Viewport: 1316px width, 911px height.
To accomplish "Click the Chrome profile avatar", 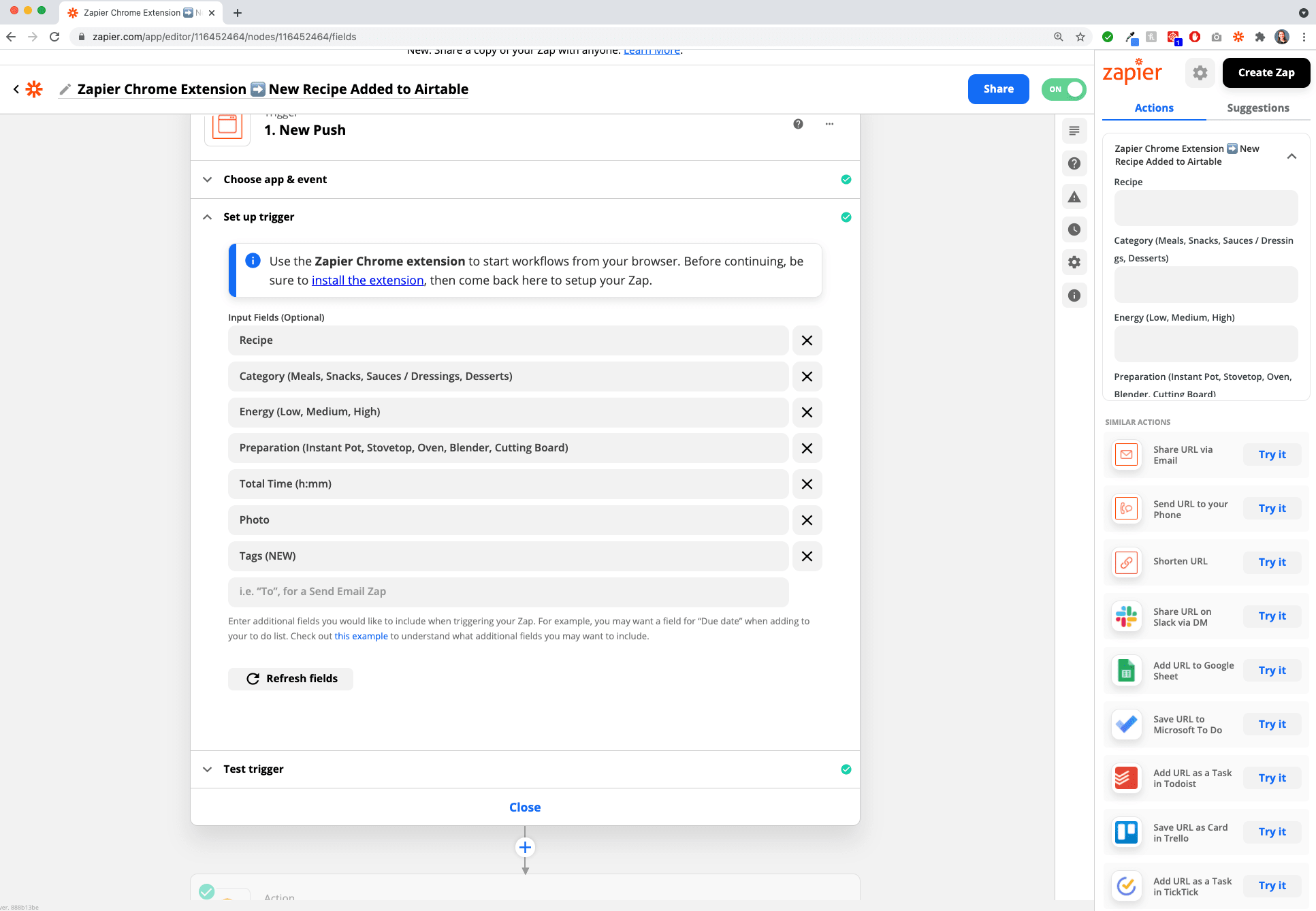I will (1282, 37).
